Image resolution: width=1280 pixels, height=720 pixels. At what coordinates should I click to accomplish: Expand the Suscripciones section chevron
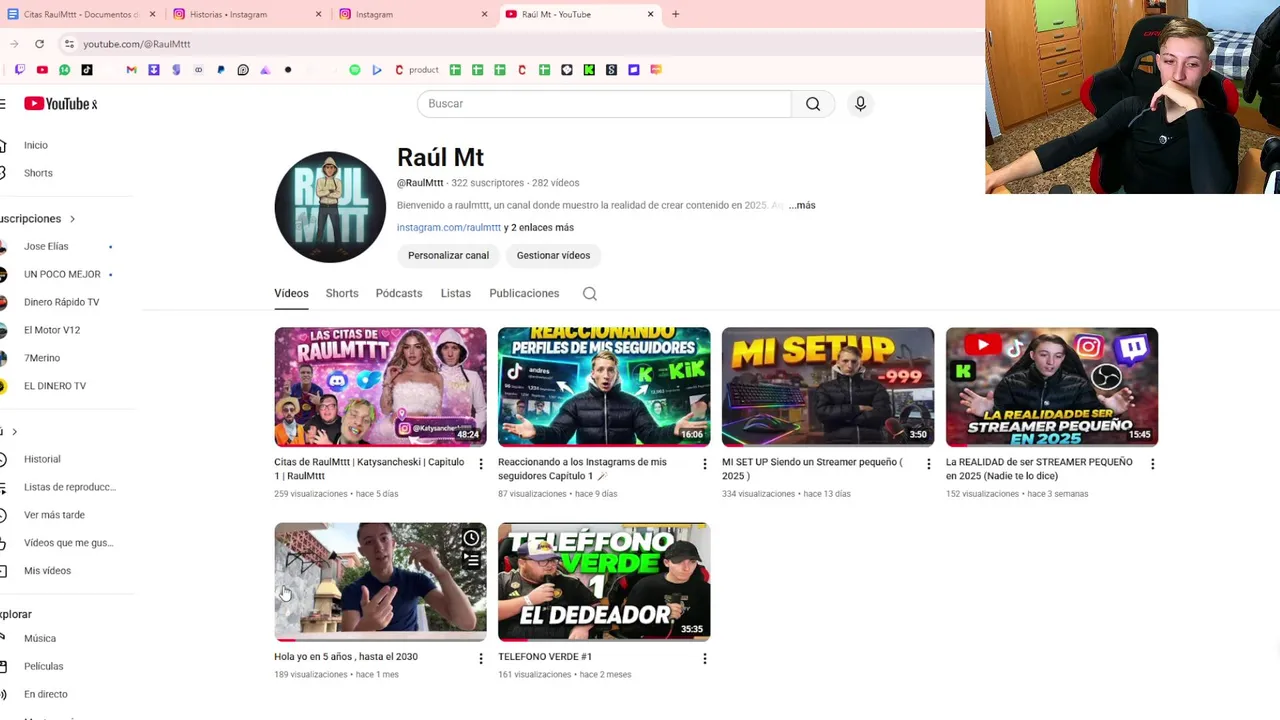(72, 219)
